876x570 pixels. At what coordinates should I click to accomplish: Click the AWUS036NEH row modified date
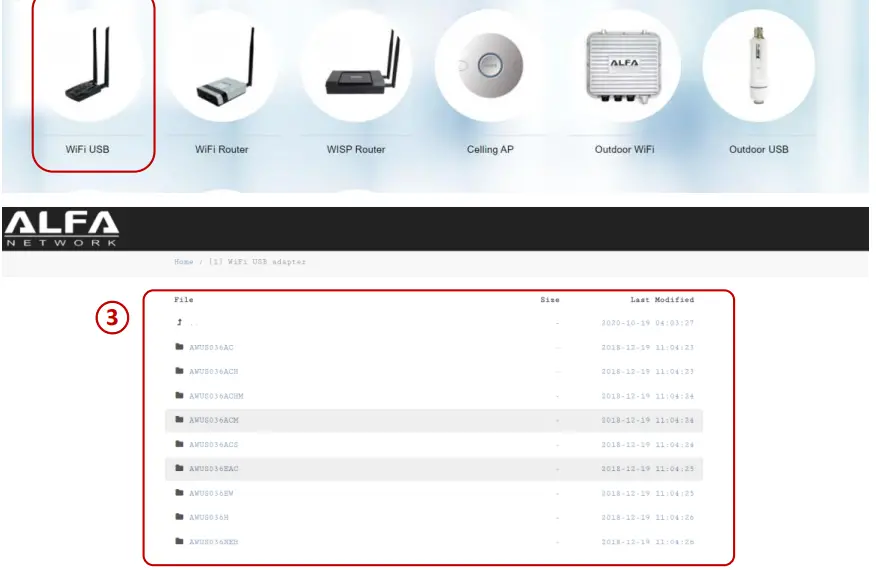click(648, 542)
